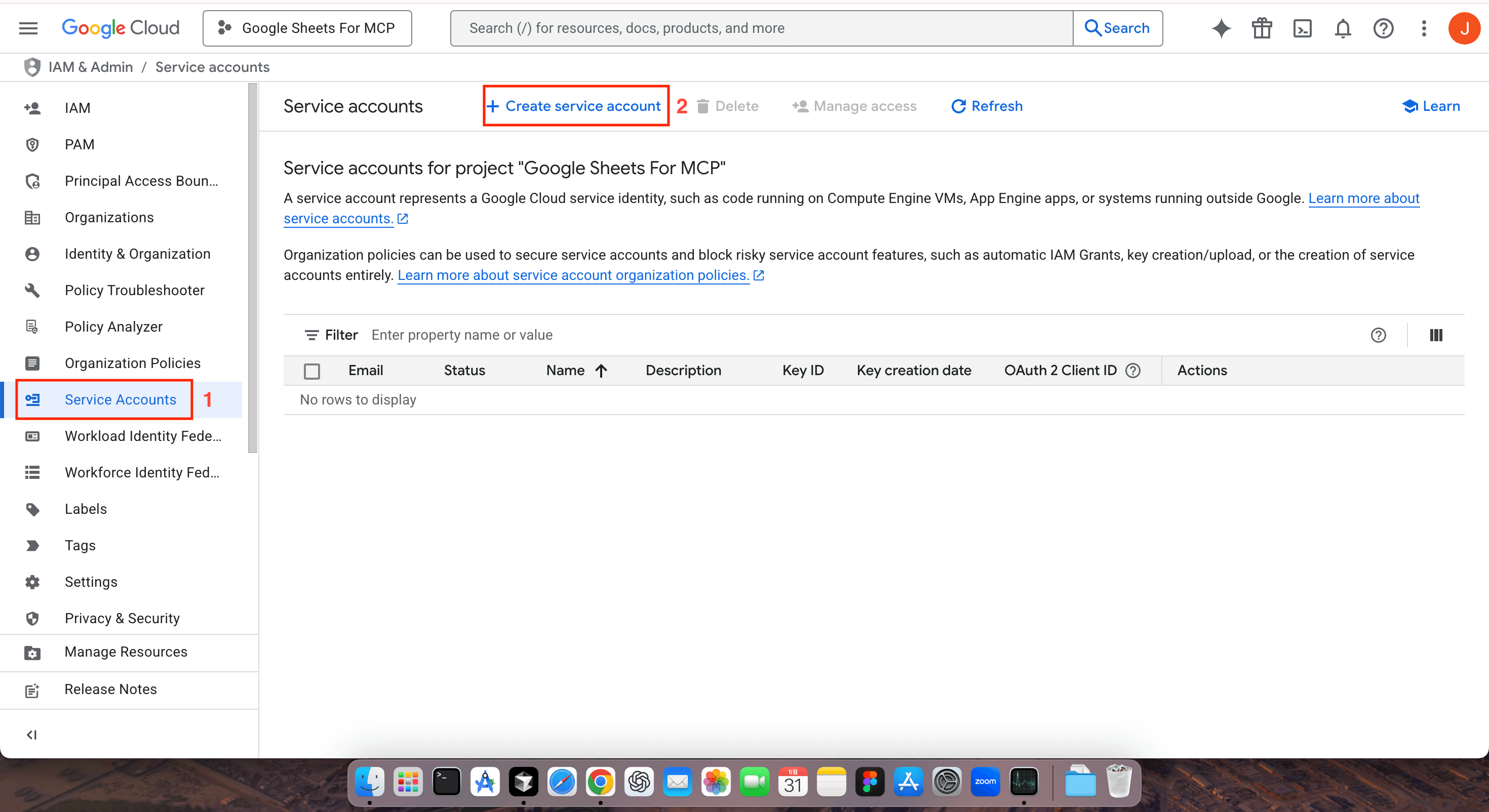
Task: Click the Email column header
Action: click(x=365, y=370)
